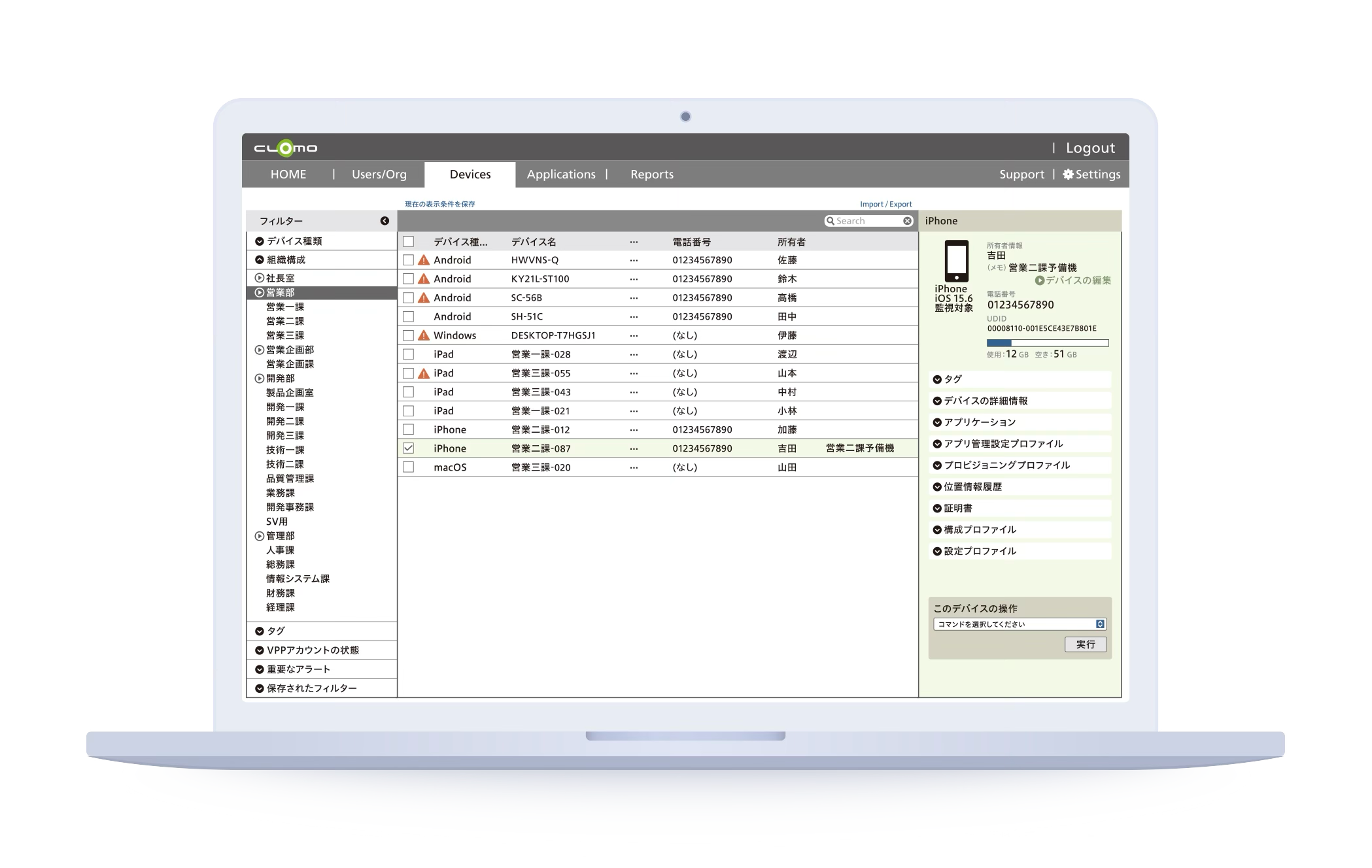Open the command selection dropdown
The image size is (1372, 868).
(x=1020, y=624)
